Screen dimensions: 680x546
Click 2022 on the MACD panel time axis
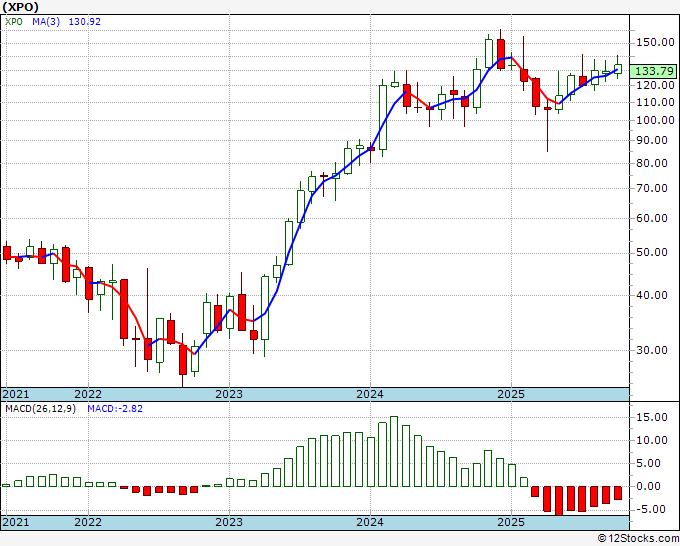[88, 522]
